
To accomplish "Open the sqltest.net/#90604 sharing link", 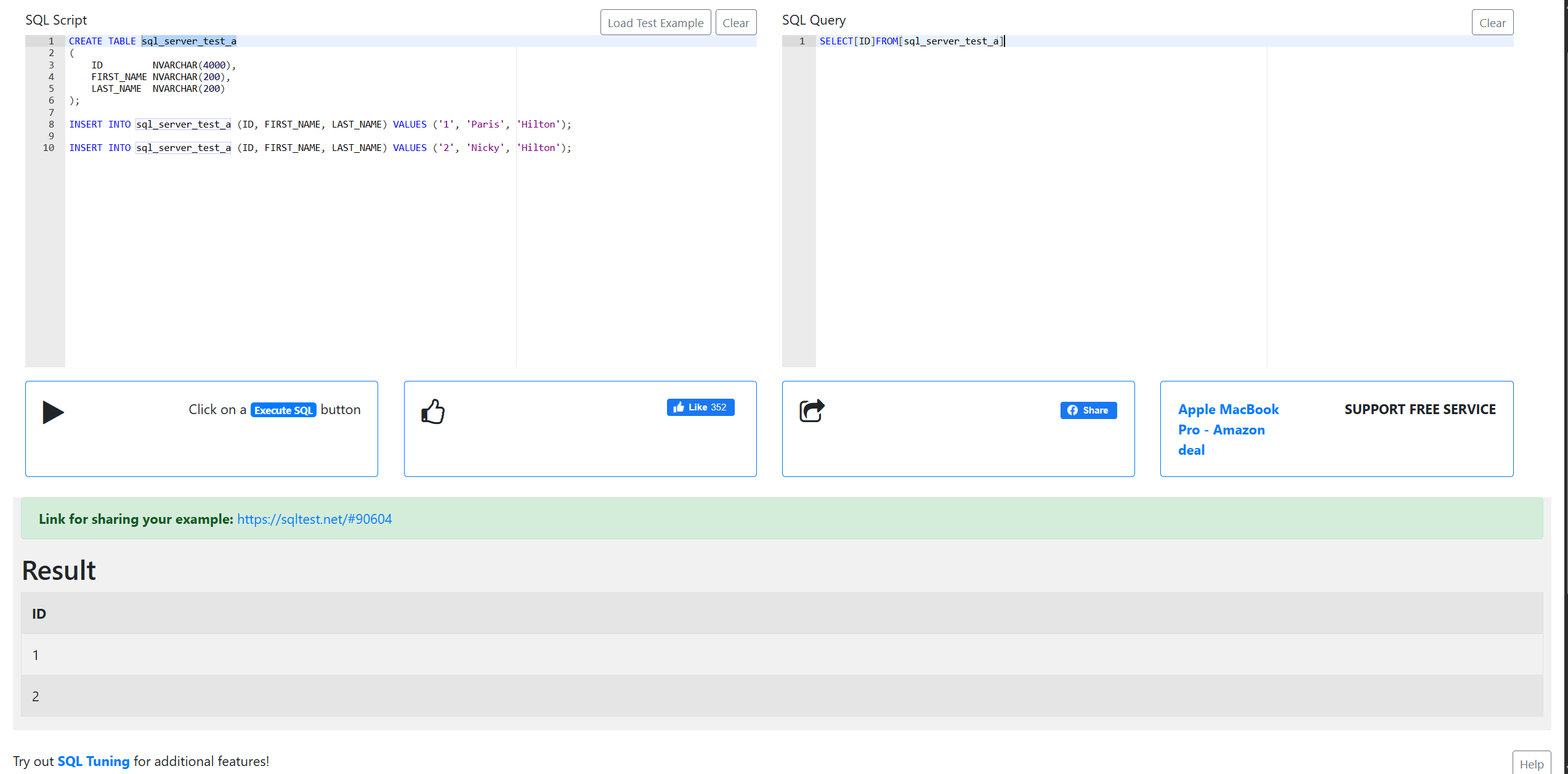I will click(x=314, y=519).
